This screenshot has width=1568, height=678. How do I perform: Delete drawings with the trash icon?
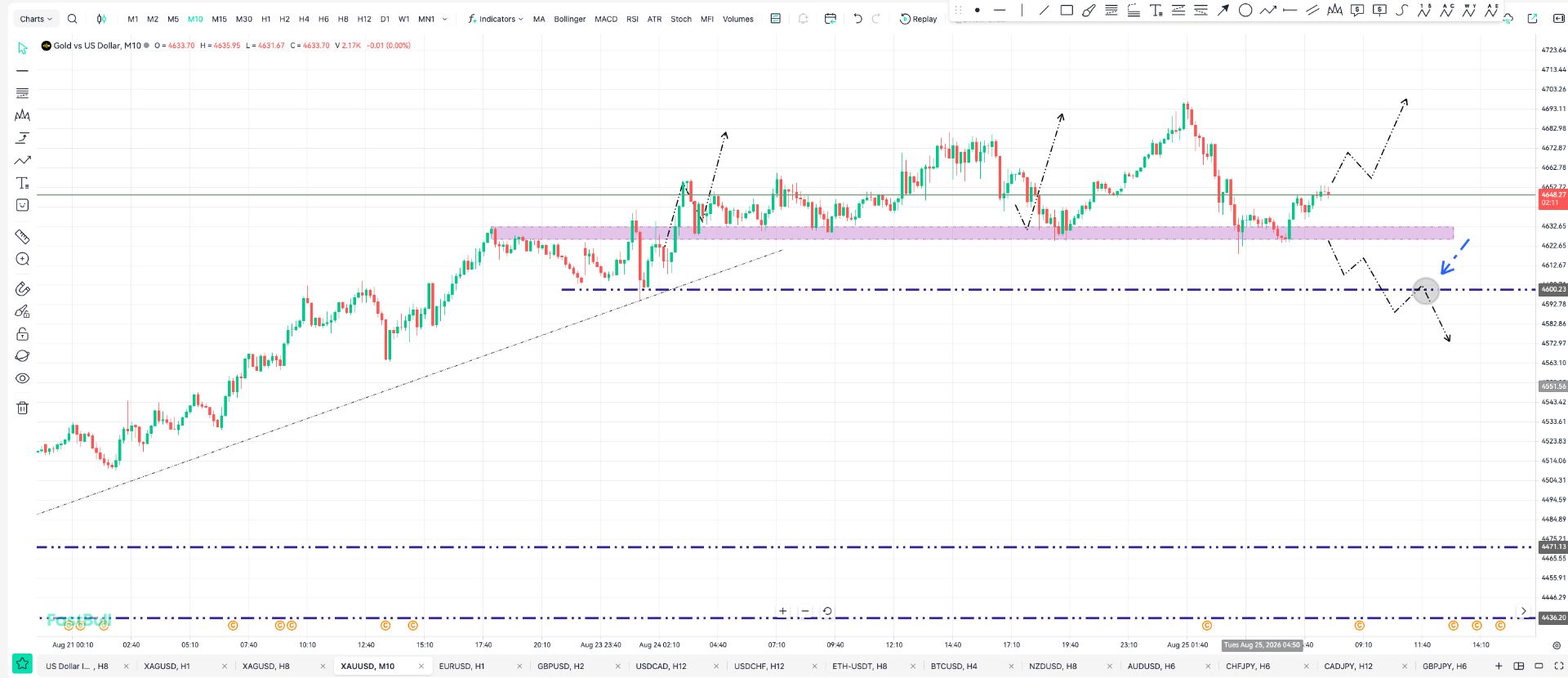click(22, 408)
